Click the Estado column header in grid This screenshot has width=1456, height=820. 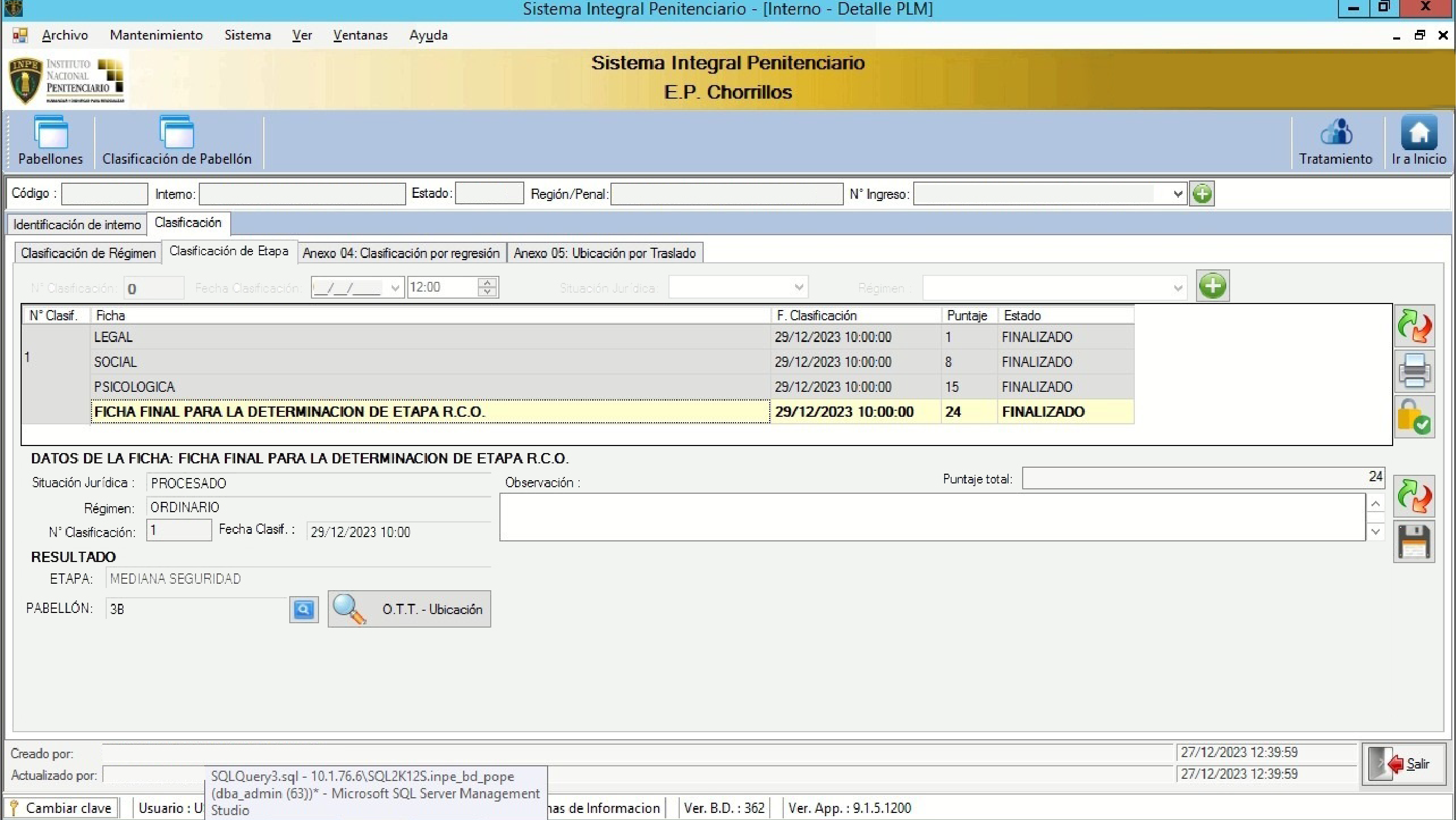point(1066,315)
